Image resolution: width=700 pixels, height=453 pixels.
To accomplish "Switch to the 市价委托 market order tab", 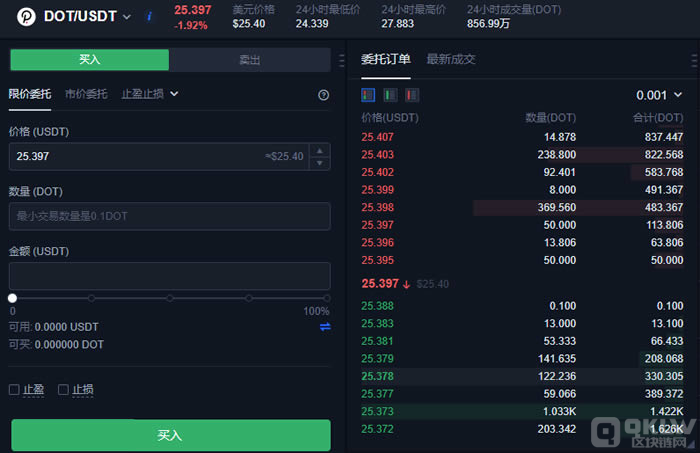I will pyautogui.click(x=86, y=94).
